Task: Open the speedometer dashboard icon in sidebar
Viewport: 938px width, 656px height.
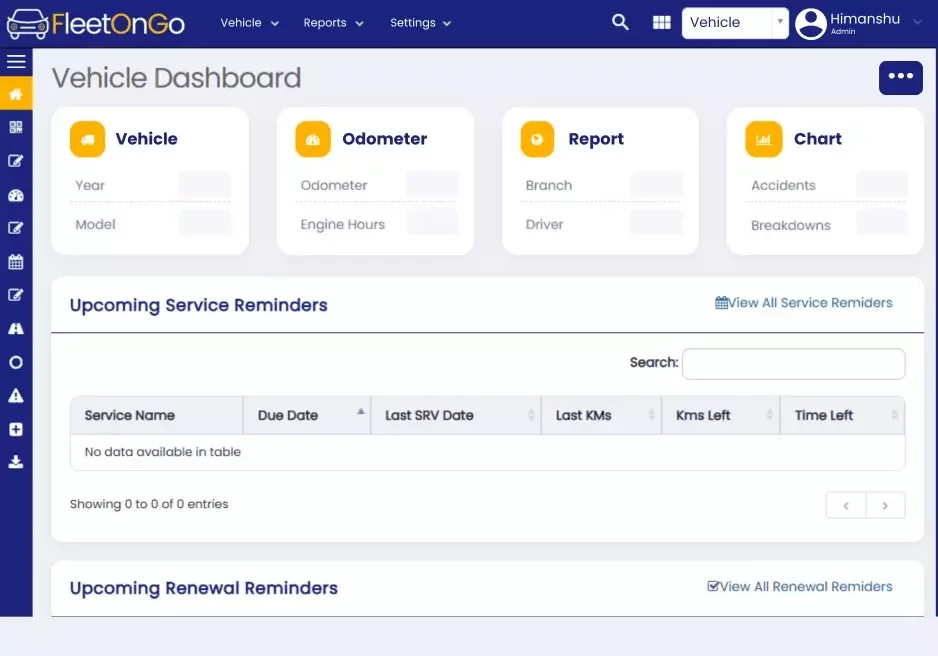Action: click(15, 194)
